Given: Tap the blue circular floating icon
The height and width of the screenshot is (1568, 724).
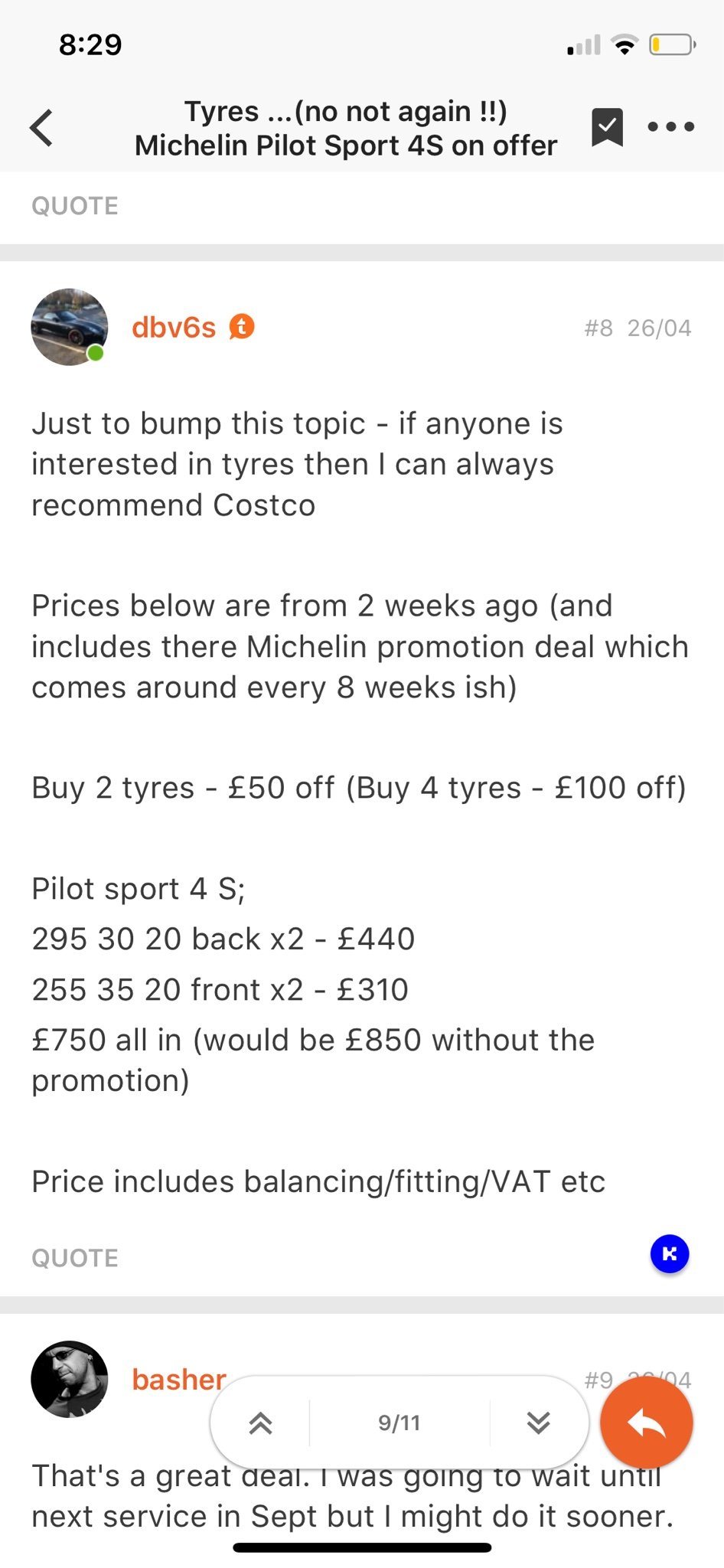Looking at the screenshot, I should 670,1254.
